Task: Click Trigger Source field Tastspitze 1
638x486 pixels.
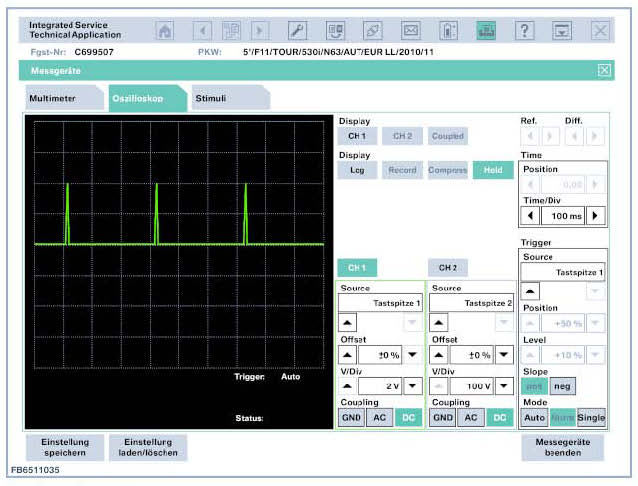Action: click(563, 272)
